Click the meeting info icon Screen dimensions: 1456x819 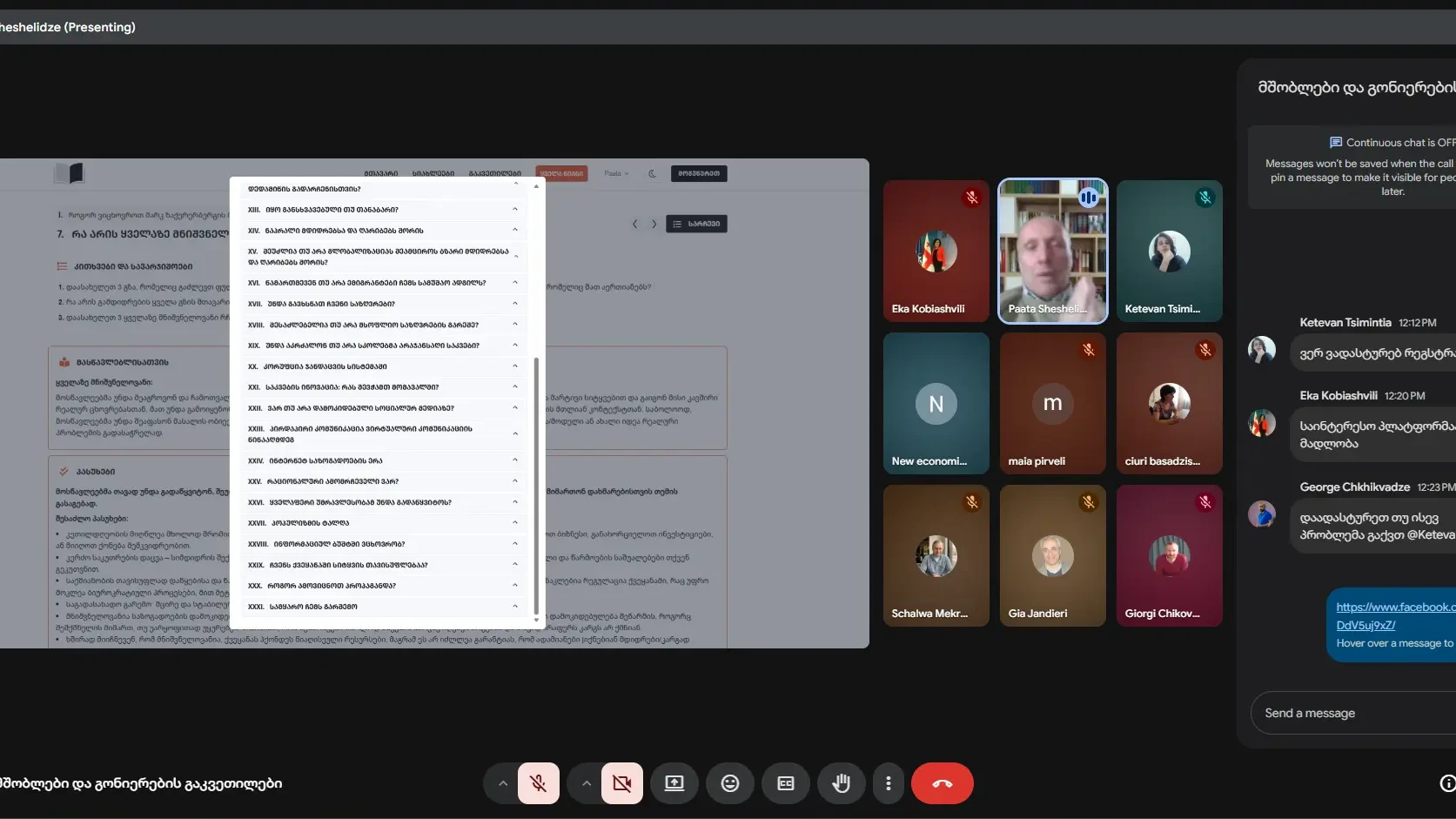coord(1447,783)
